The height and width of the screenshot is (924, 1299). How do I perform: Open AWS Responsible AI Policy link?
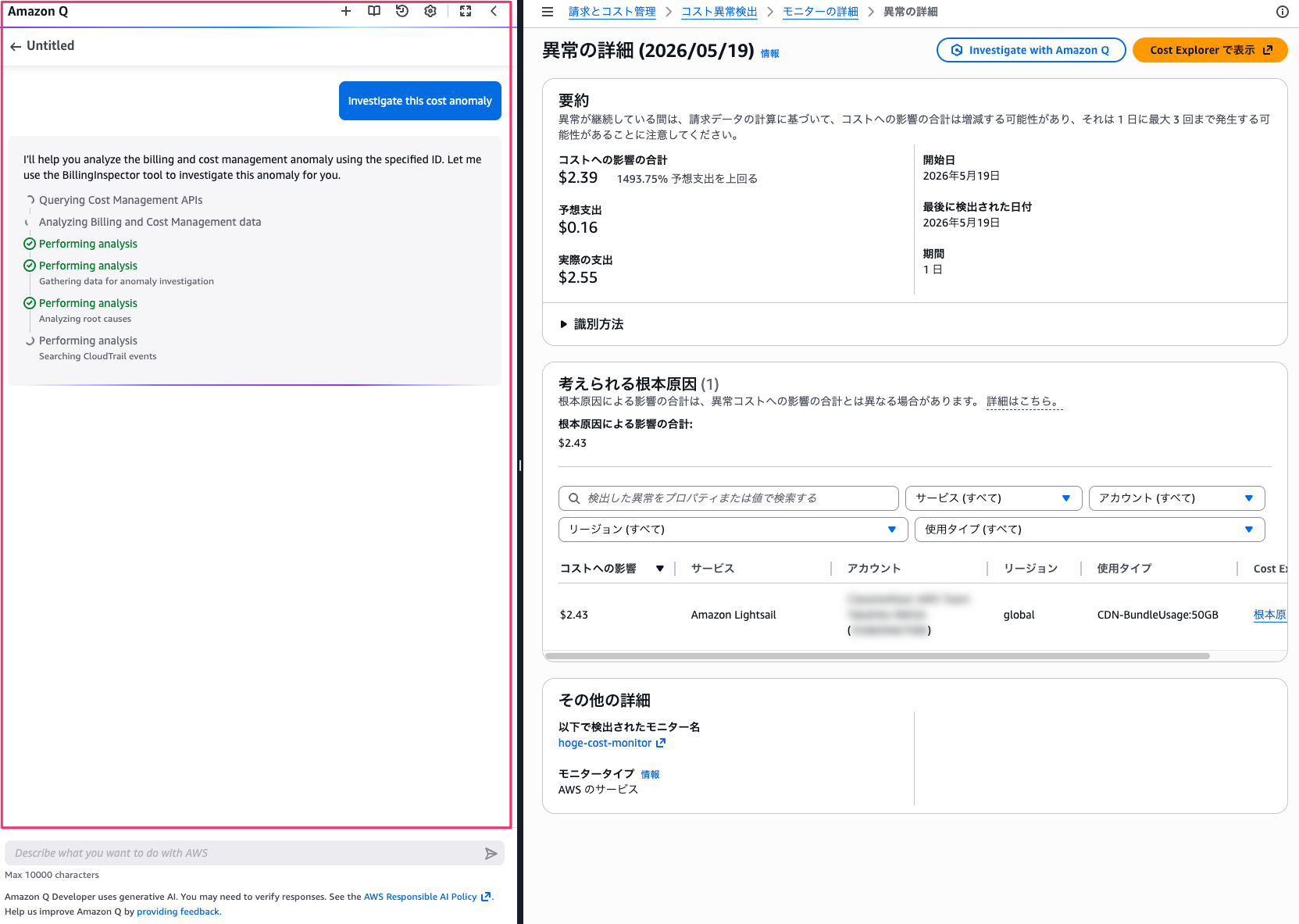click(420, 897)
